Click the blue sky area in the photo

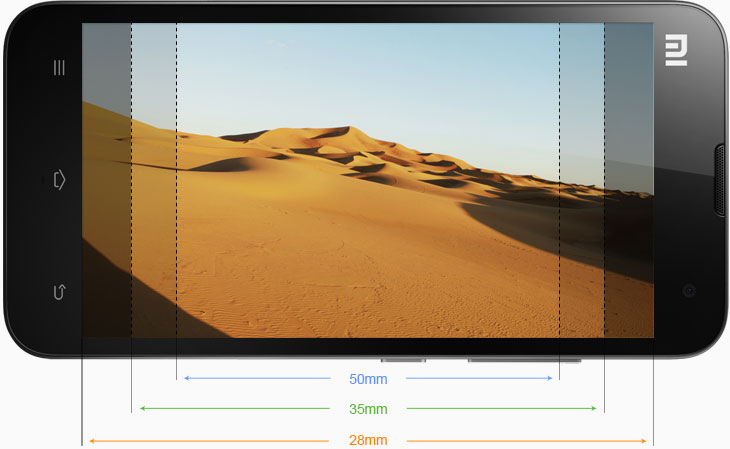(x=370, y=70)
